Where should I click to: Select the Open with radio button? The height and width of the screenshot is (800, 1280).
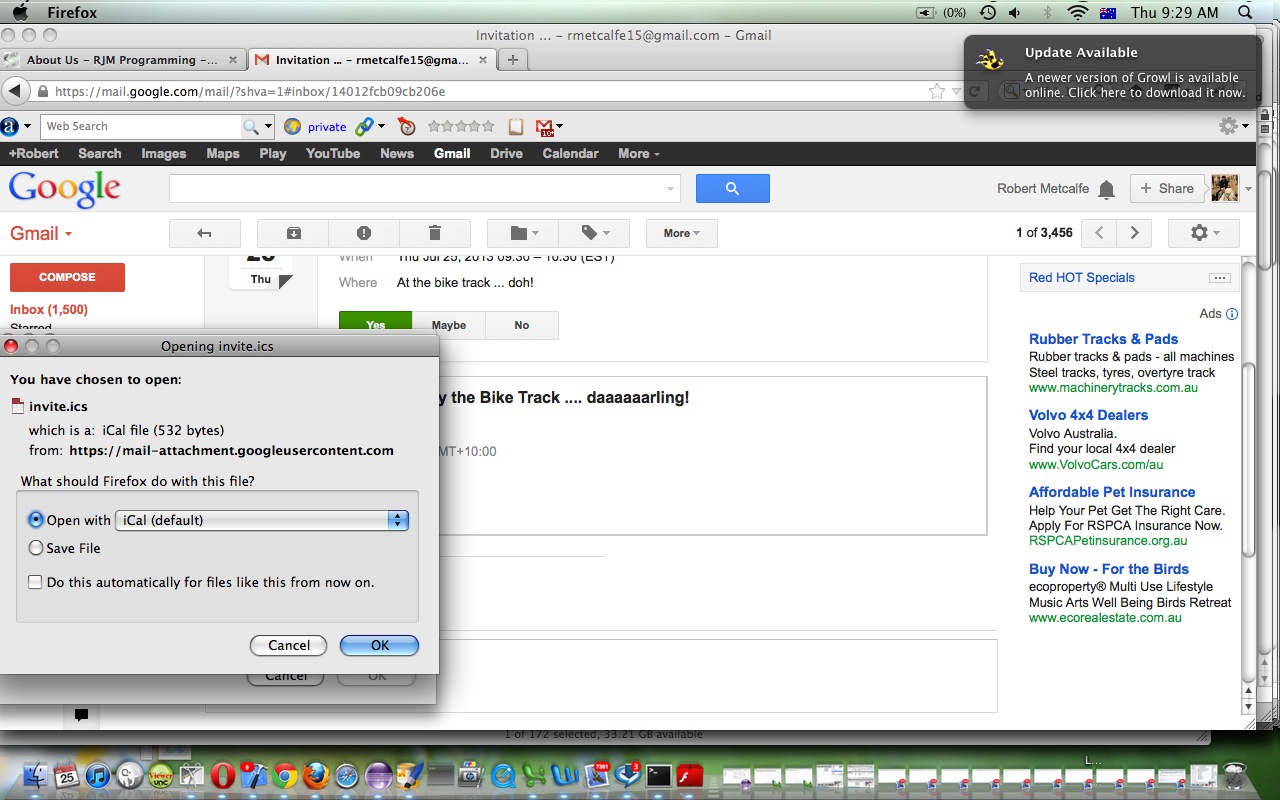pyautogui.click(x=36, y=520)
